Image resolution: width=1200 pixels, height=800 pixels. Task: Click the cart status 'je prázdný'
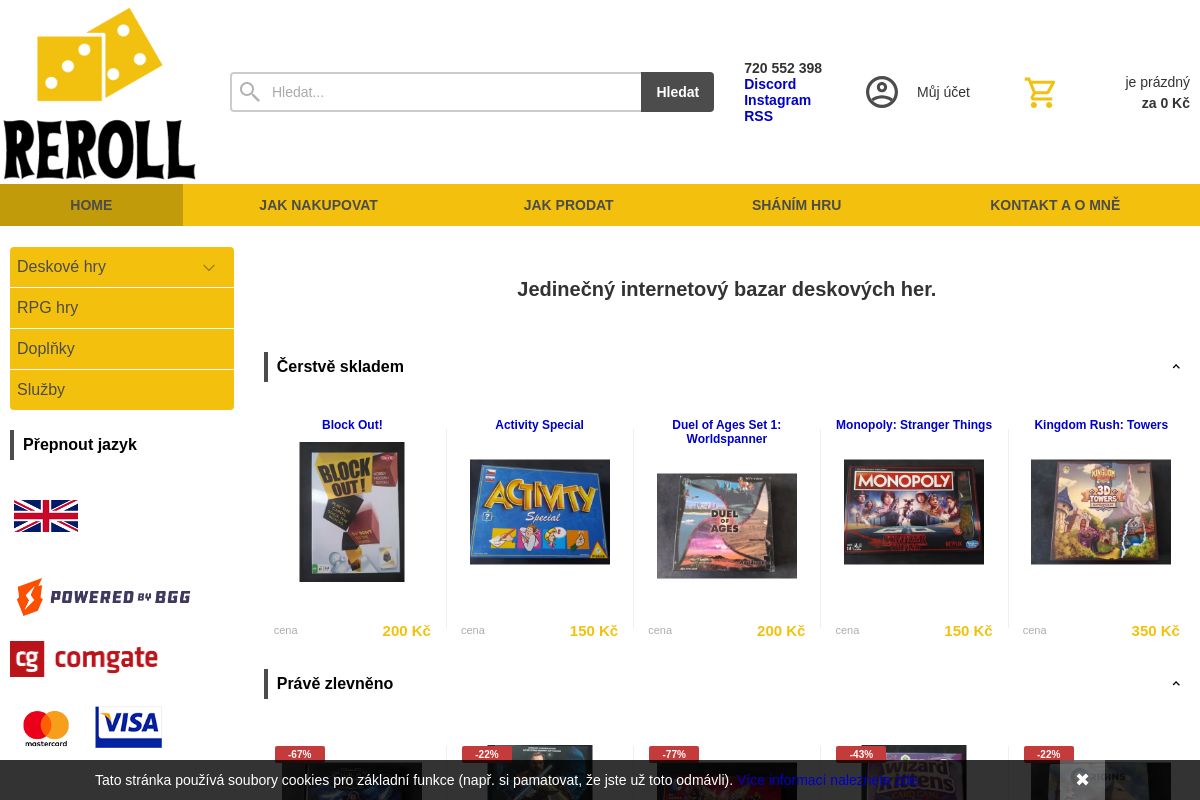(1157, 82)
